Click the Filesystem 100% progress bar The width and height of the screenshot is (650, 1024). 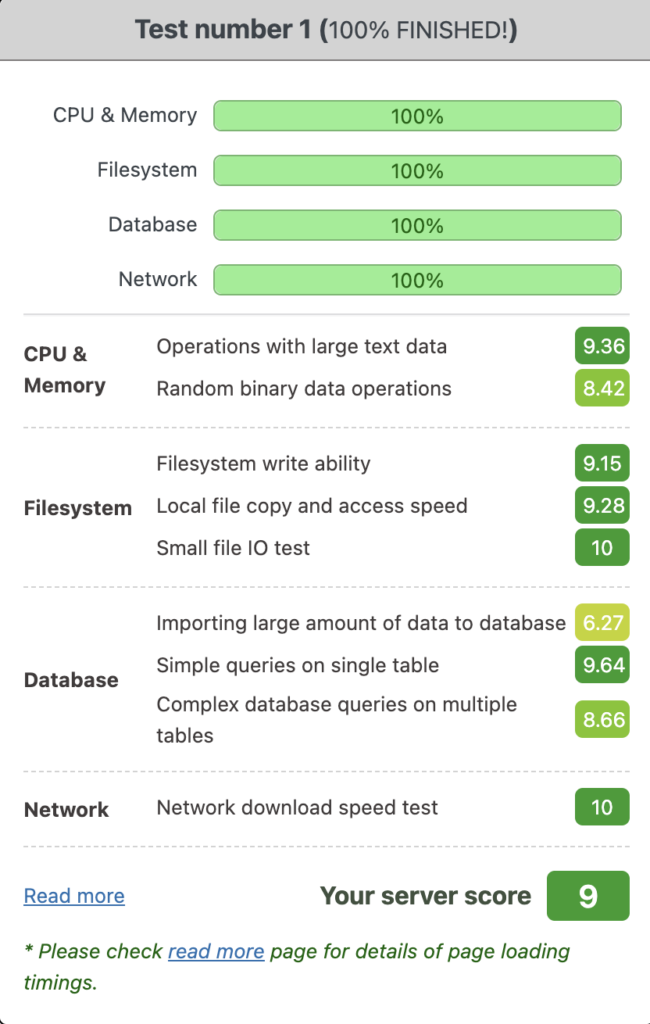[x=417, y=171]
